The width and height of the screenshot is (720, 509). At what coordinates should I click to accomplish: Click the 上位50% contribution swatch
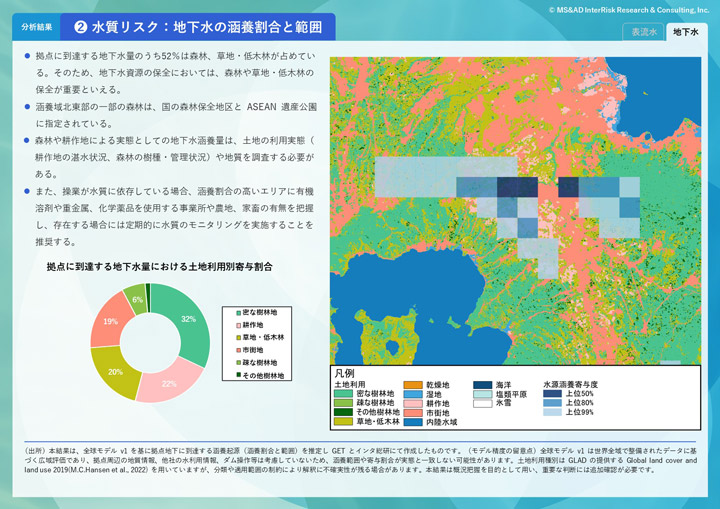[x=552, y=394]
